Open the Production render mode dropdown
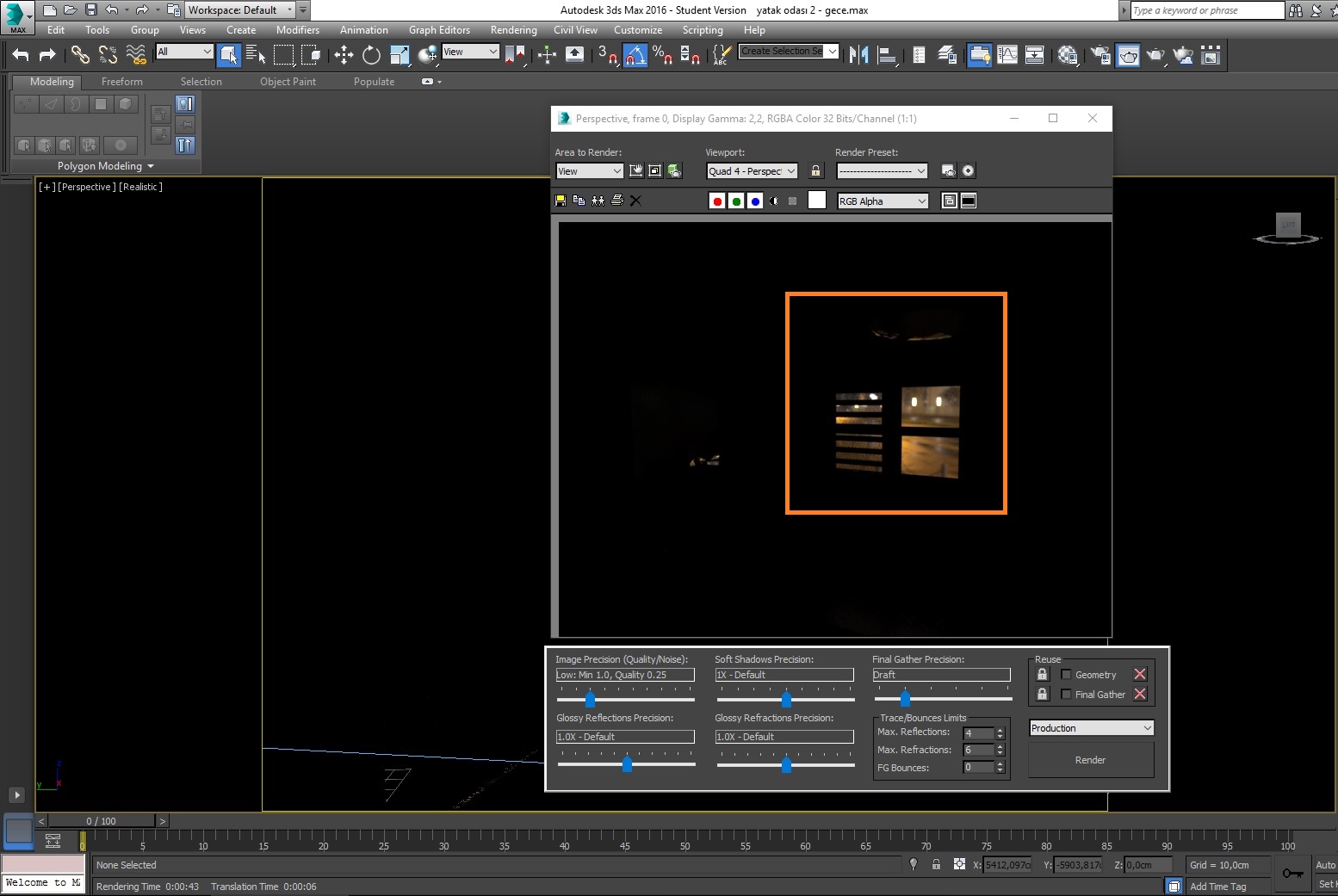The image size is (1338, 896). (x=1091, y=728)
